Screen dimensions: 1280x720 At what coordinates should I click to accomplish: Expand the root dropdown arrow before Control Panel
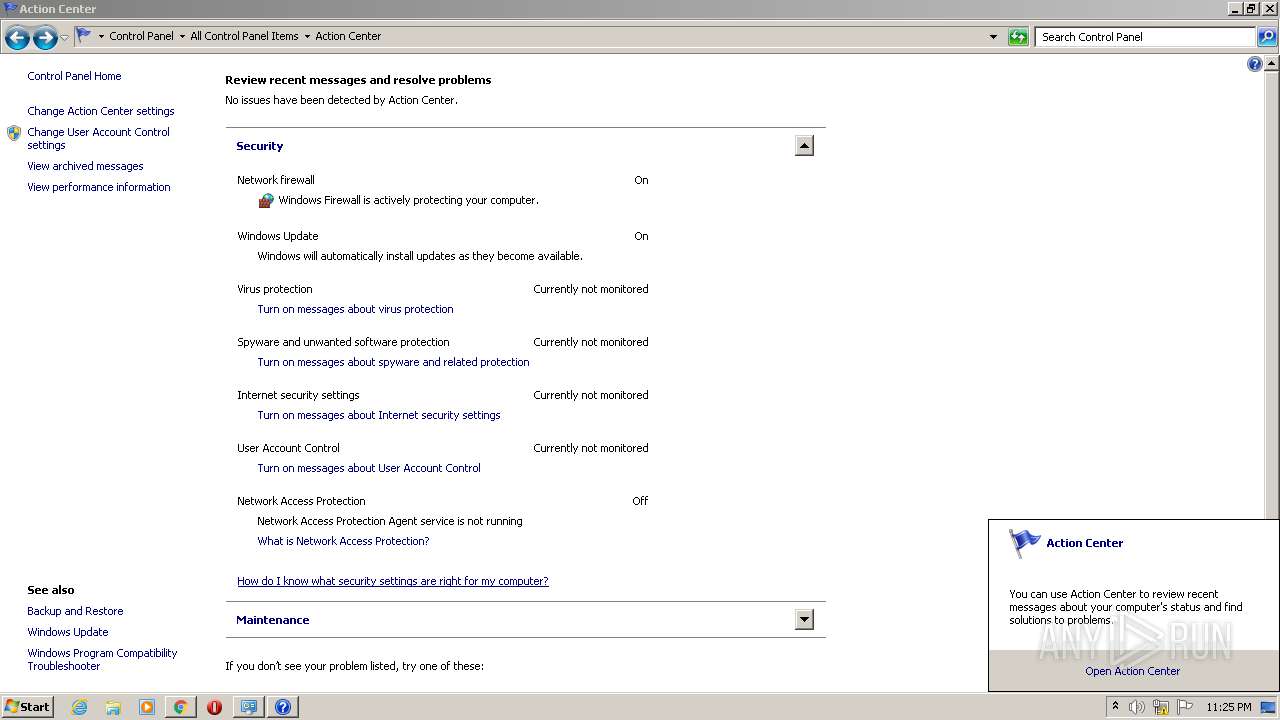click(101, 37)
